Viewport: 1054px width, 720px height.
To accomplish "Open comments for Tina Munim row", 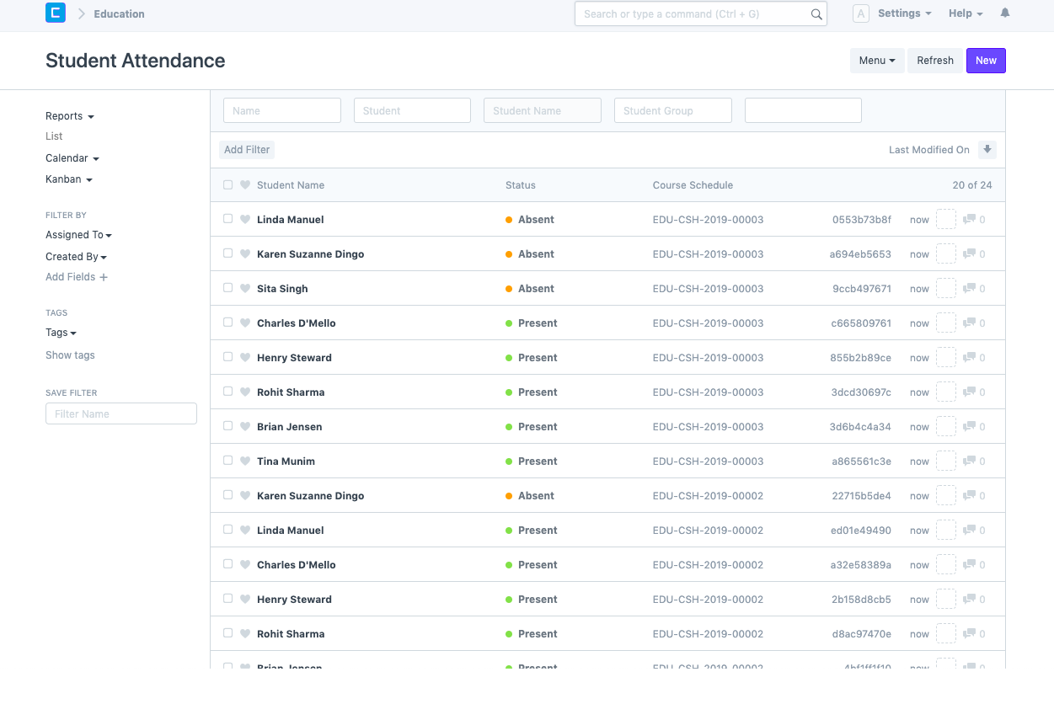I will pos(974,461).
